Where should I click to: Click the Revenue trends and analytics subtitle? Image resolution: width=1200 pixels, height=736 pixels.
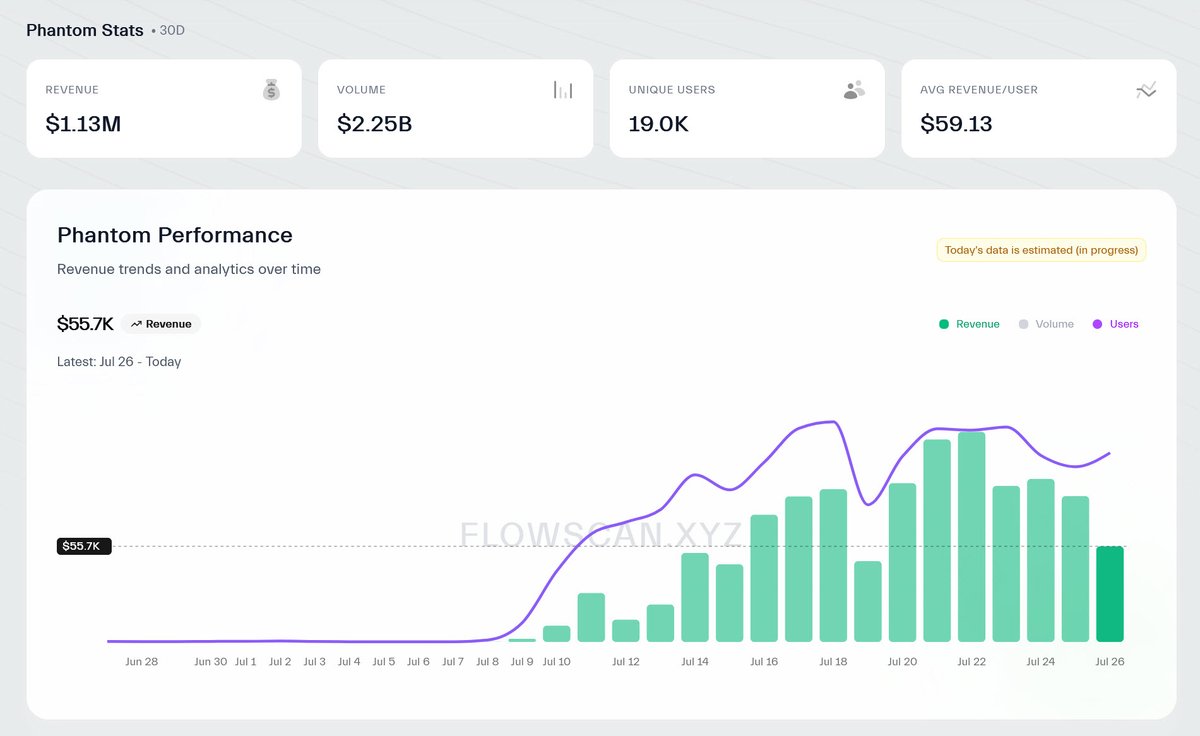tap(189, 269)
